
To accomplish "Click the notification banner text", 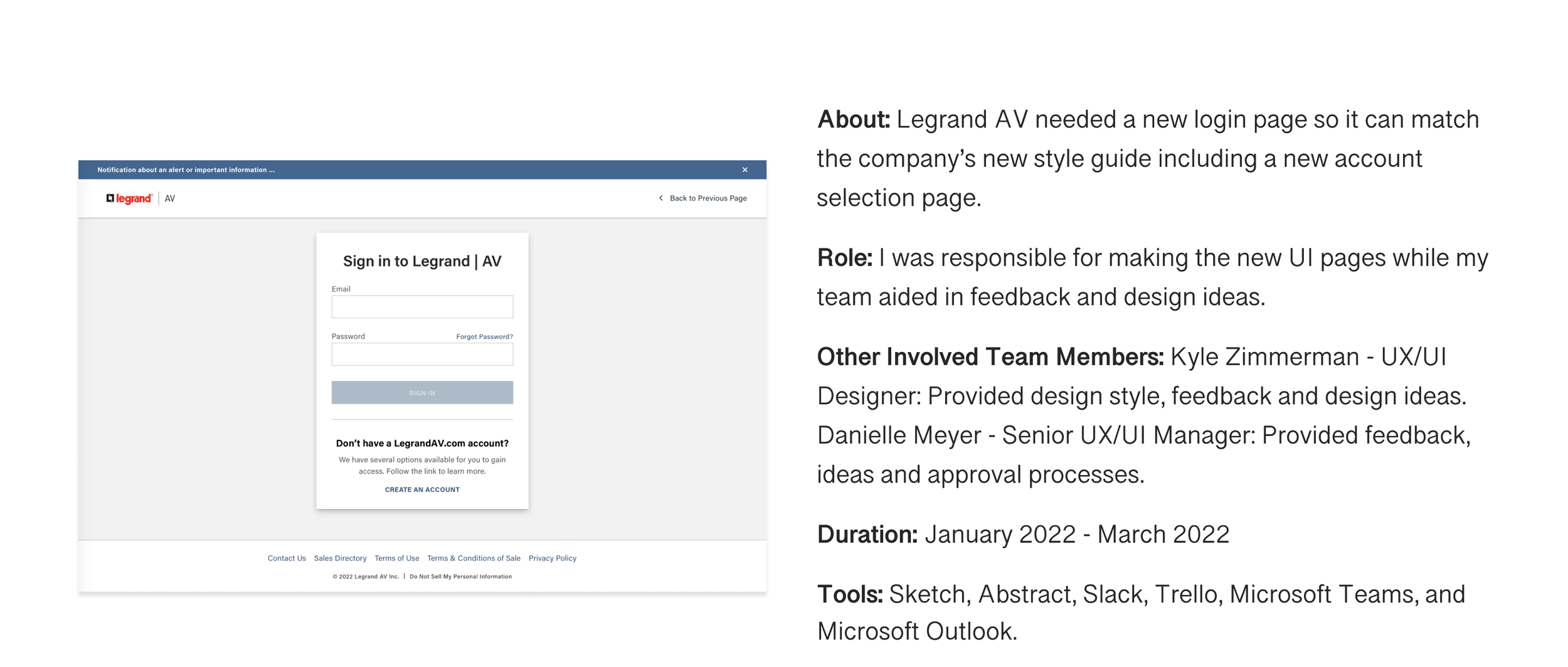I will click(x=186, y=170).
